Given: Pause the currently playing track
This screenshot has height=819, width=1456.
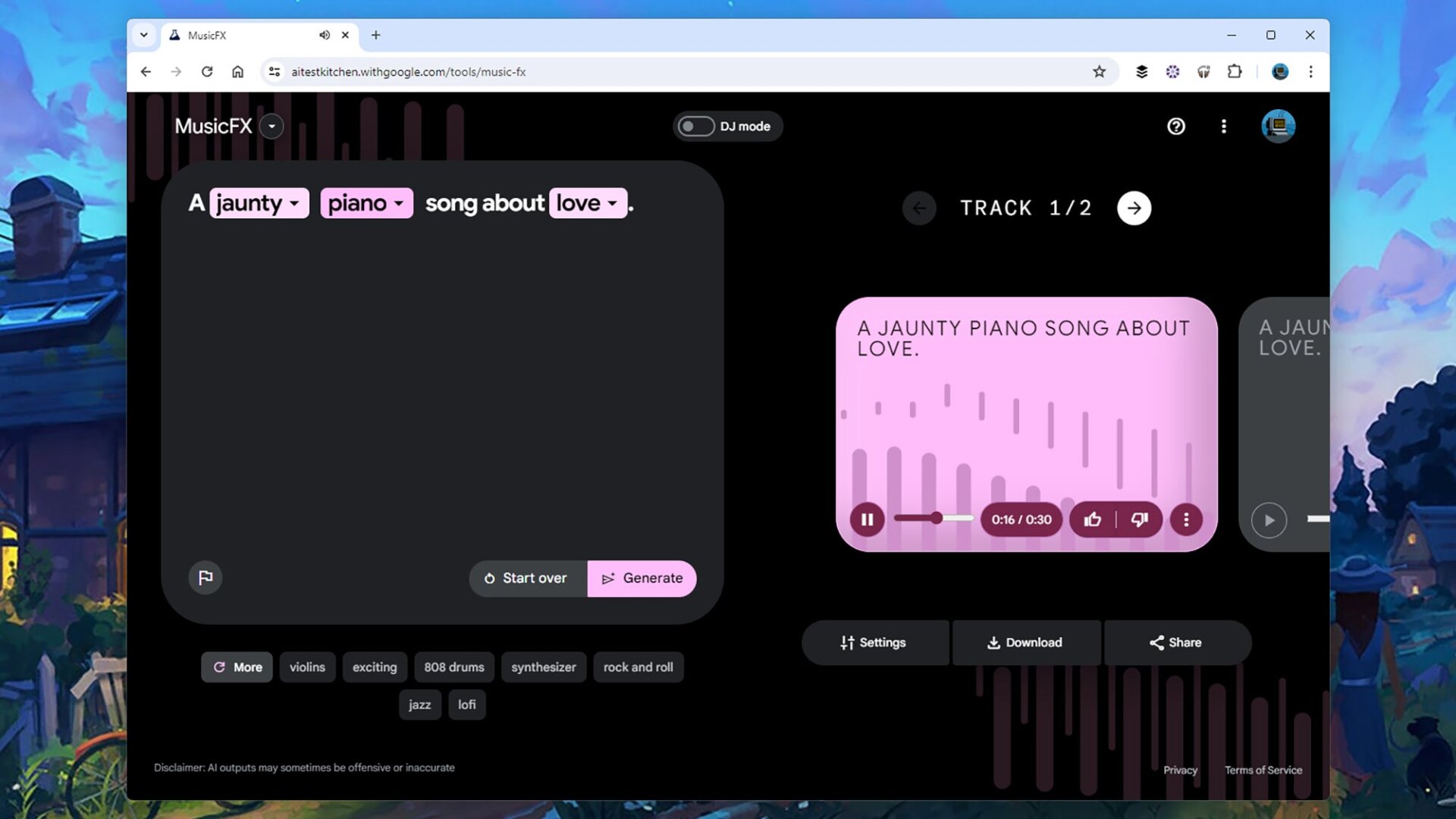Looking at the screenshot, I should pos(867,519).
